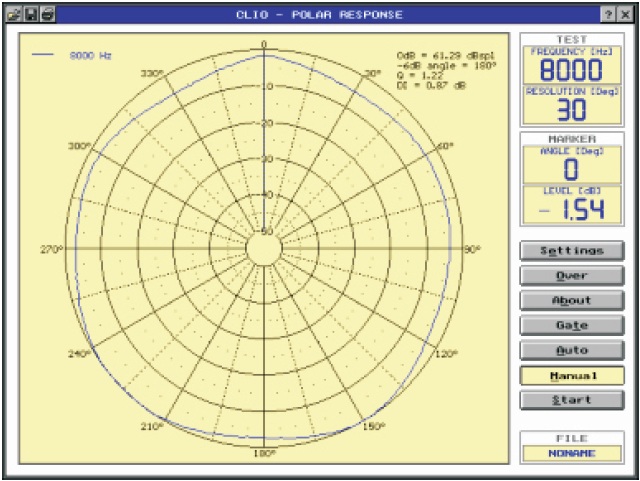Click the 300° angle label
This screenshot has height=481, width=640.
tap(79, 146)
